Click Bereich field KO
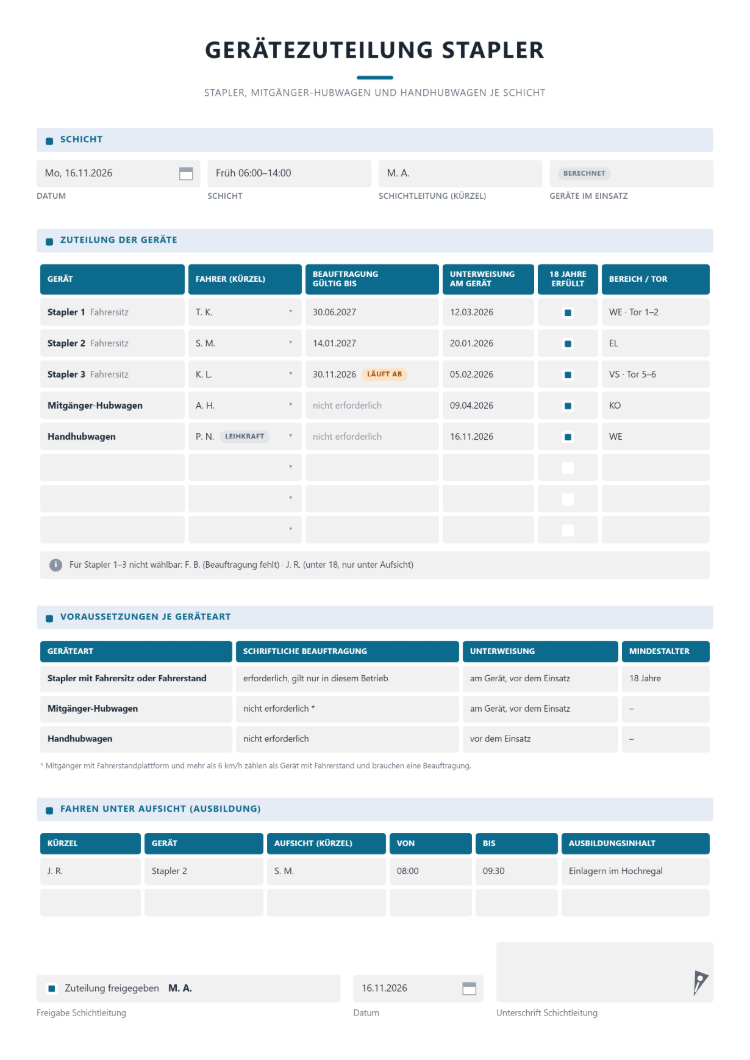Viewport: 750px width, 1060px height. 655,406
